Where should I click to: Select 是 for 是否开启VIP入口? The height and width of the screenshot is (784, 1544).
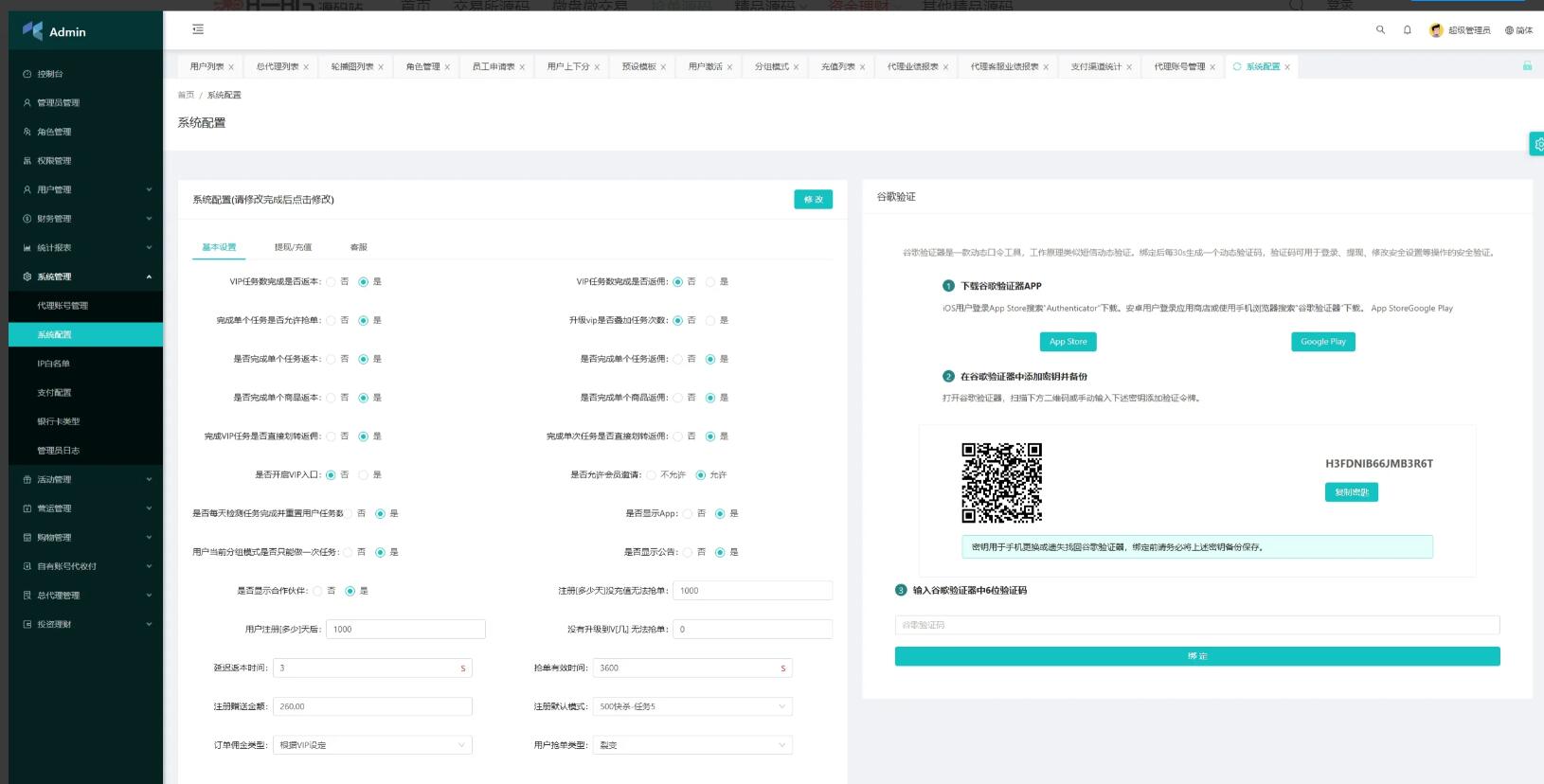pos(363,475)
